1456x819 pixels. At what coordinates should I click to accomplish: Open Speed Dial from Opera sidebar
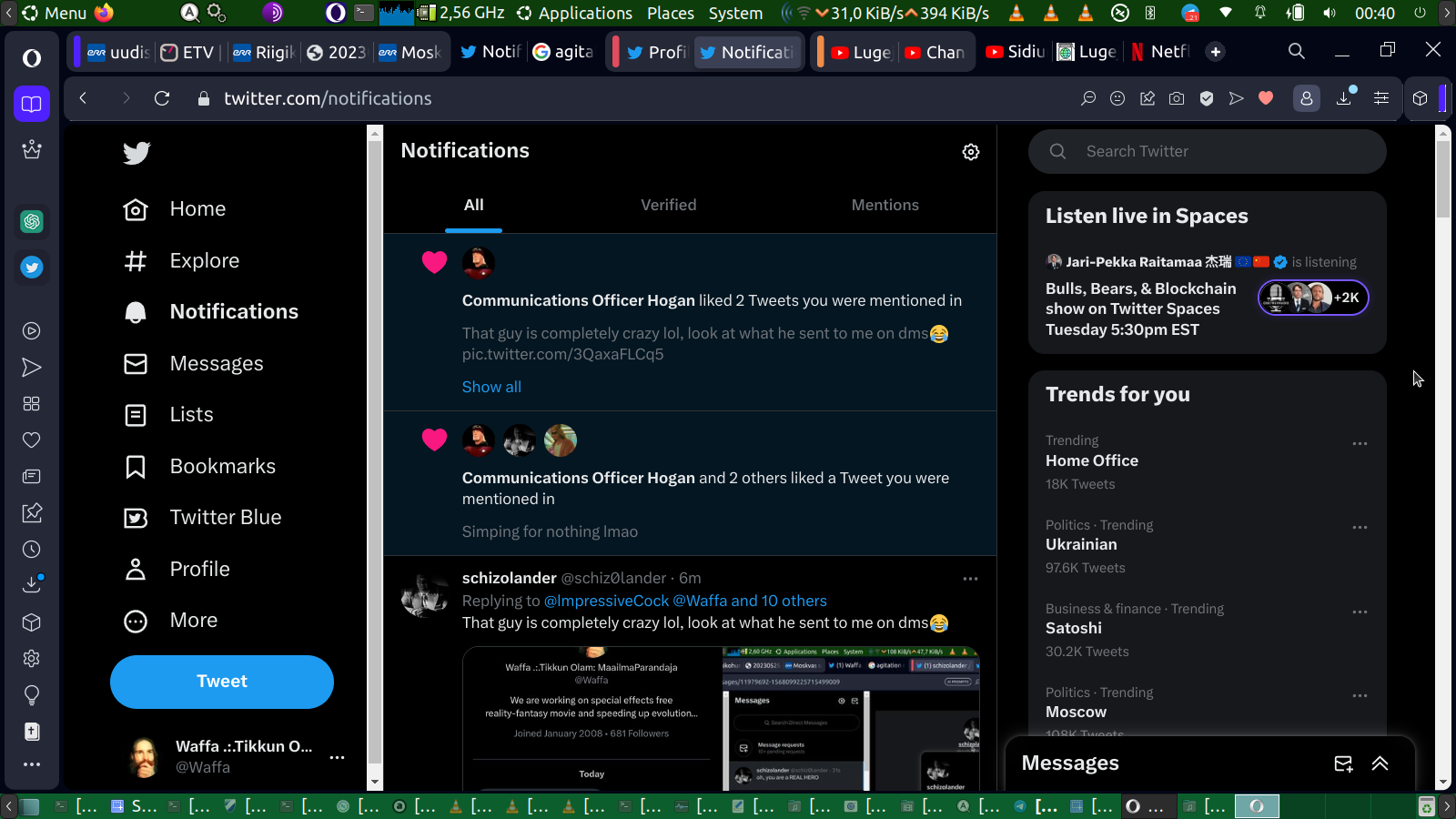coord(32,404)
